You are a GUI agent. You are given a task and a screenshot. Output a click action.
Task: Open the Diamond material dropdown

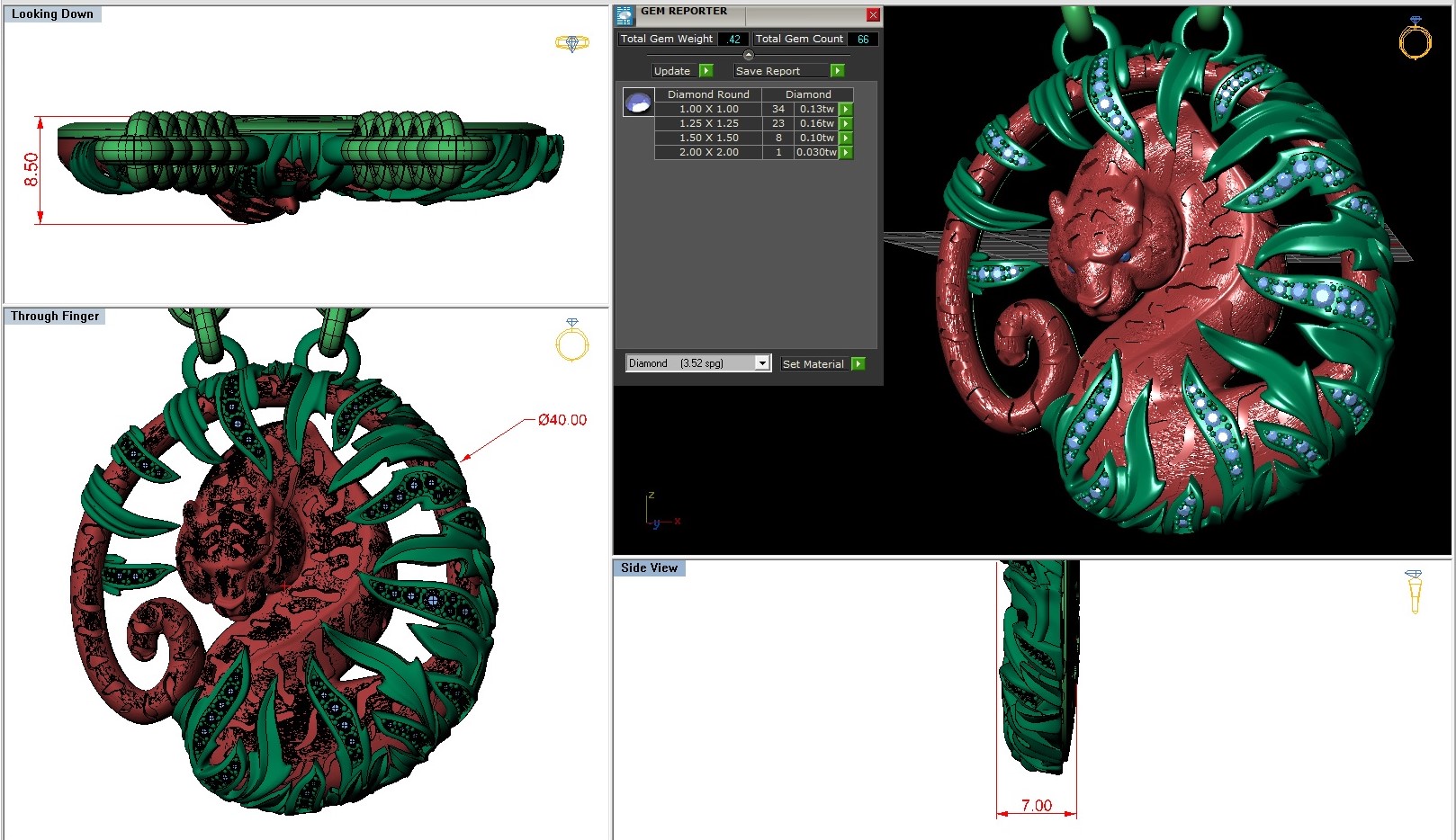pos(698,363)
